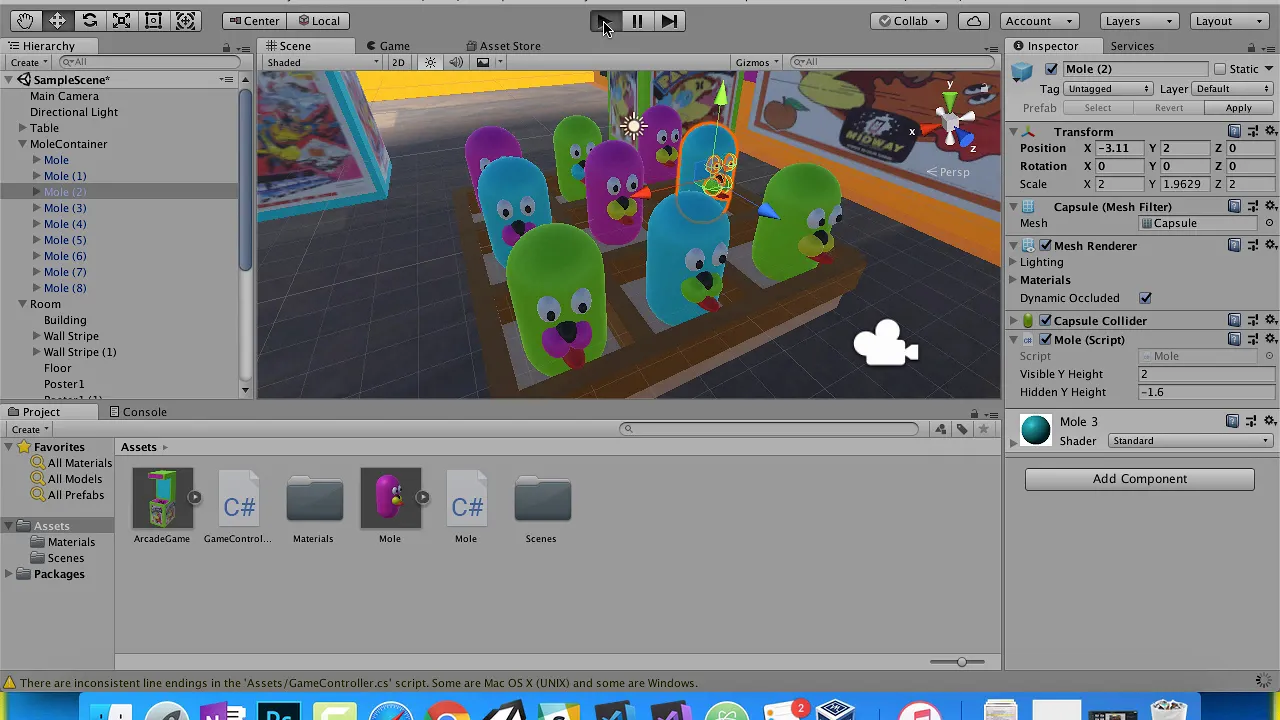Toggle the Mole (2) active checkbox
1280x720 pixels.
click(x=1051, y=69)
